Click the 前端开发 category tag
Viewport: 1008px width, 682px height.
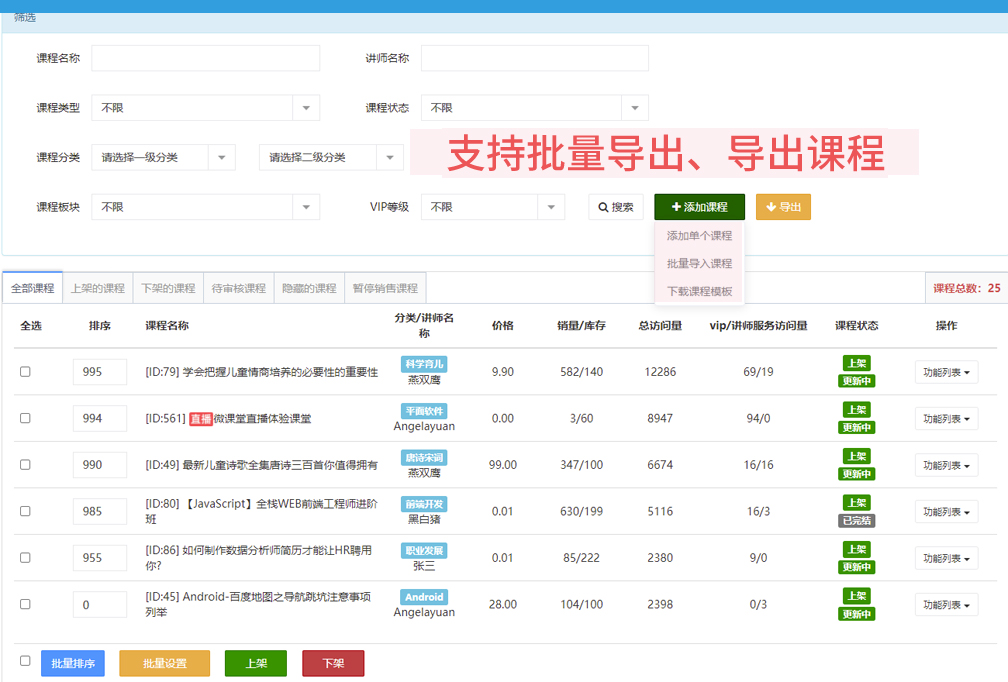[x=424, y=504]
